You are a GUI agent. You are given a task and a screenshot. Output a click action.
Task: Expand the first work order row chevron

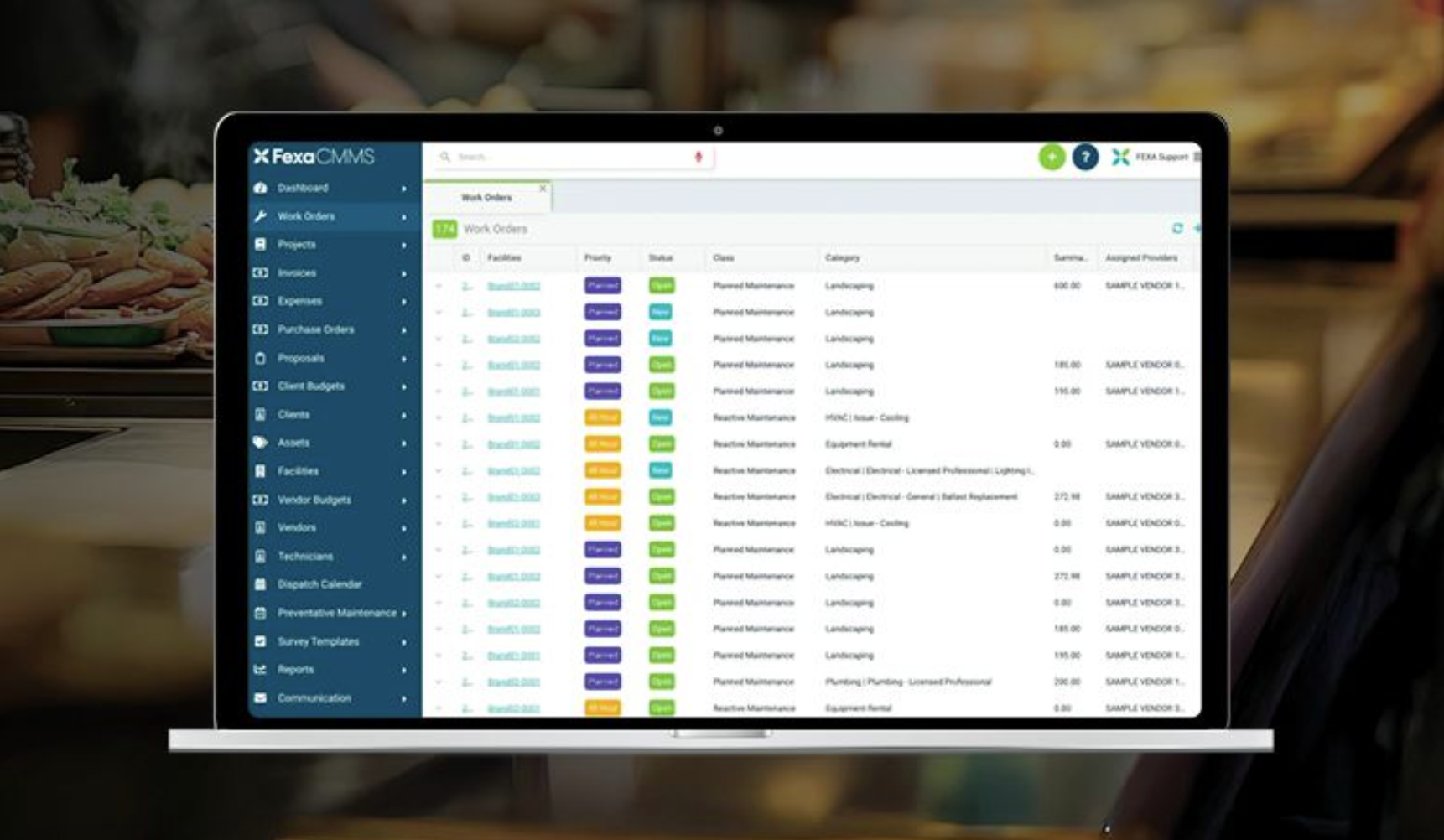coord(439,286)
